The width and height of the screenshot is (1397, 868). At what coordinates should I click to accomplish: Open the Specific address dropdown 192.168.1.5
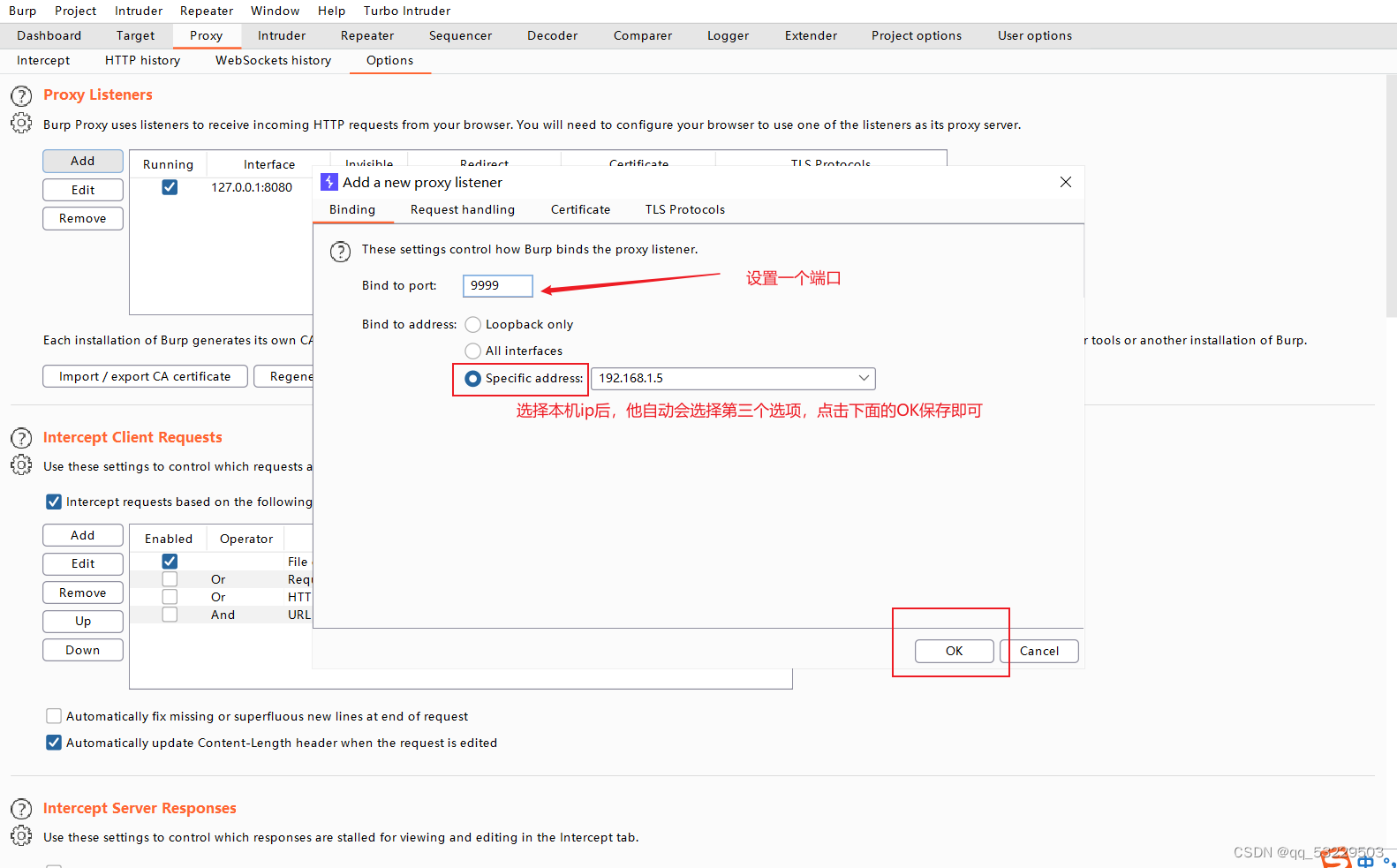(x=733, y=379)
